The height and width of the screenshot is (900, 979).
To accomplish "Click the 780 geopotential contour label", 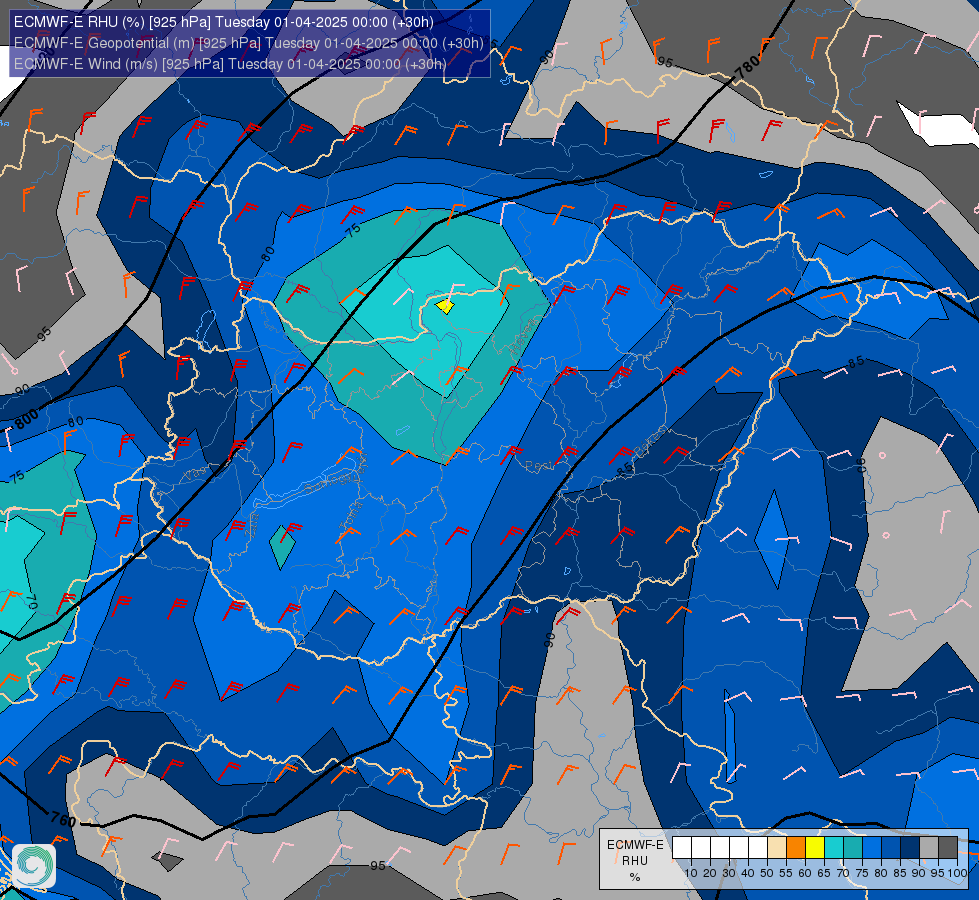I will (747, 67).
